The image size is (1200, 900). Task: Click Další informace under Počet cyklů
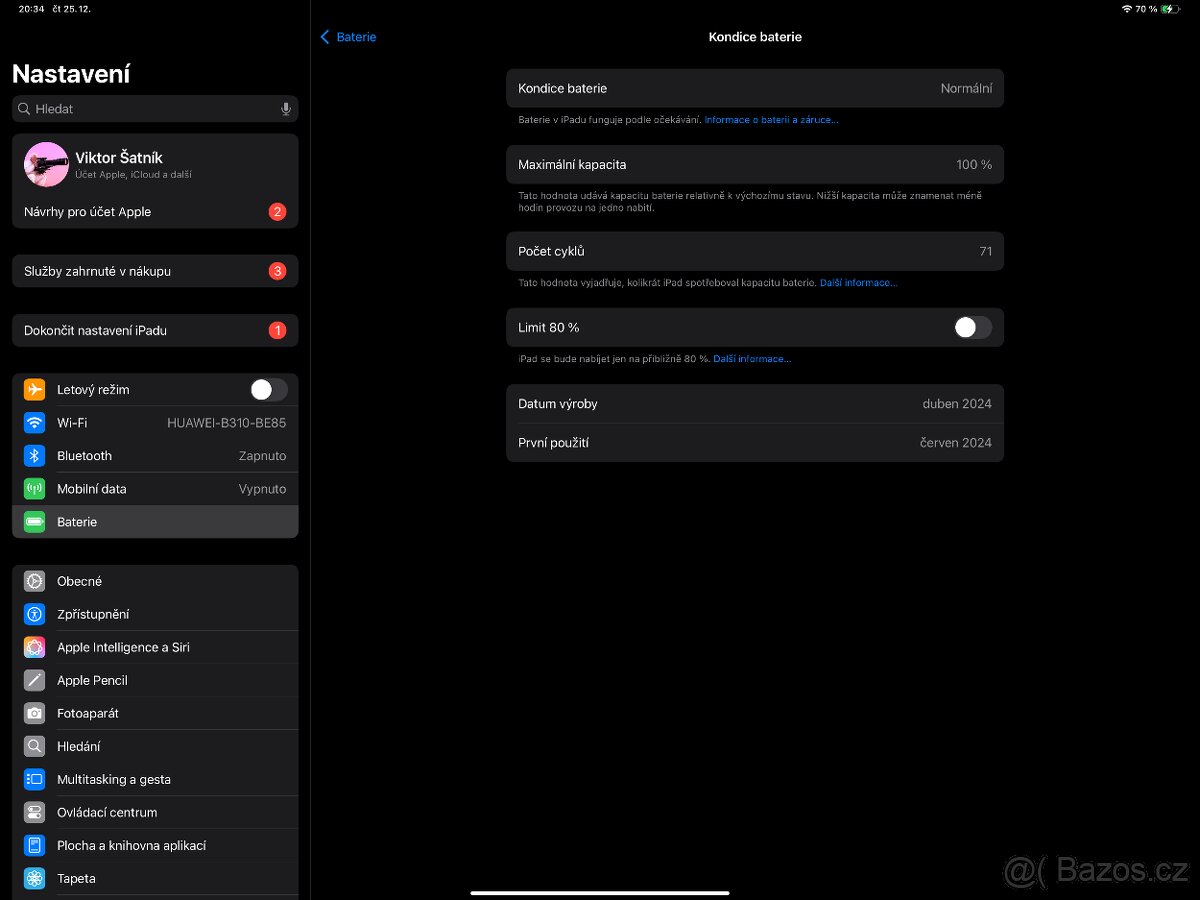859,282
